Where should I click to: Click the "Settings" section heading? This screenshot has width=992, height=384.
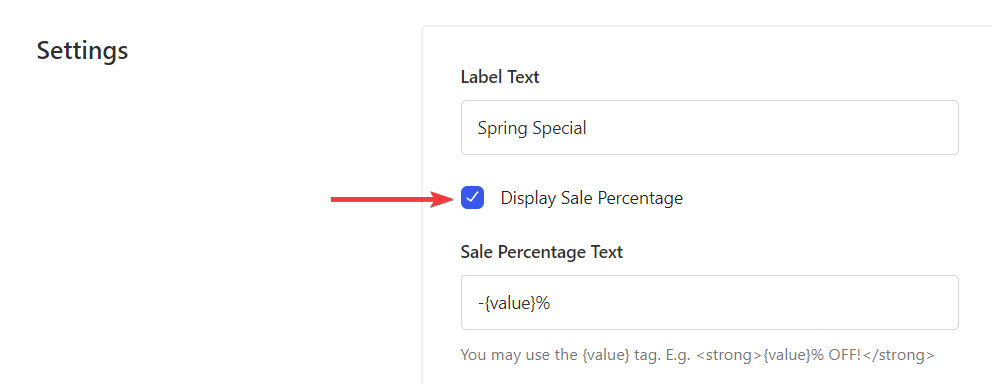click(x=82, y=50)
